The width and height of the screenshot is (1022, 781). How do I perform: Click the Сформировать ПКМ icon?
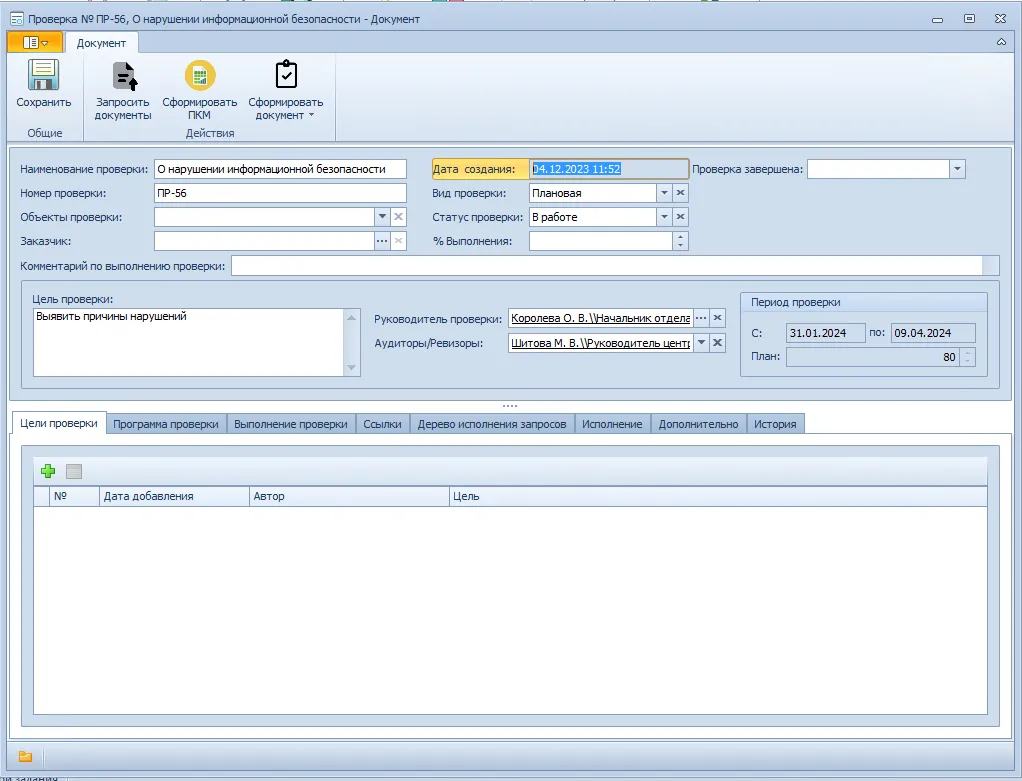[200, 76]
